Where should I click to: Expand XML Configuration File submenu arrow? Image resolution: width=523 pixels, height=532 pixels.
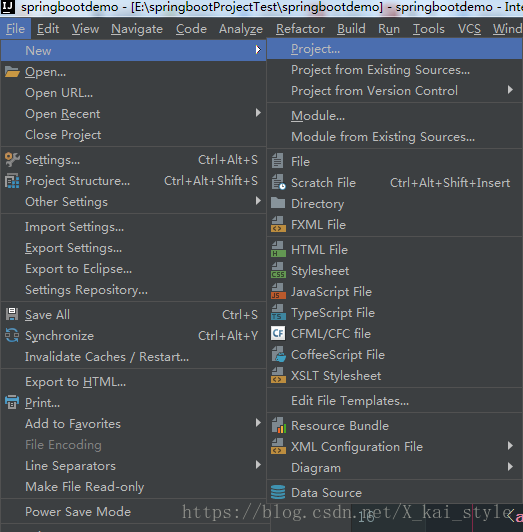(x=510, y=445)
